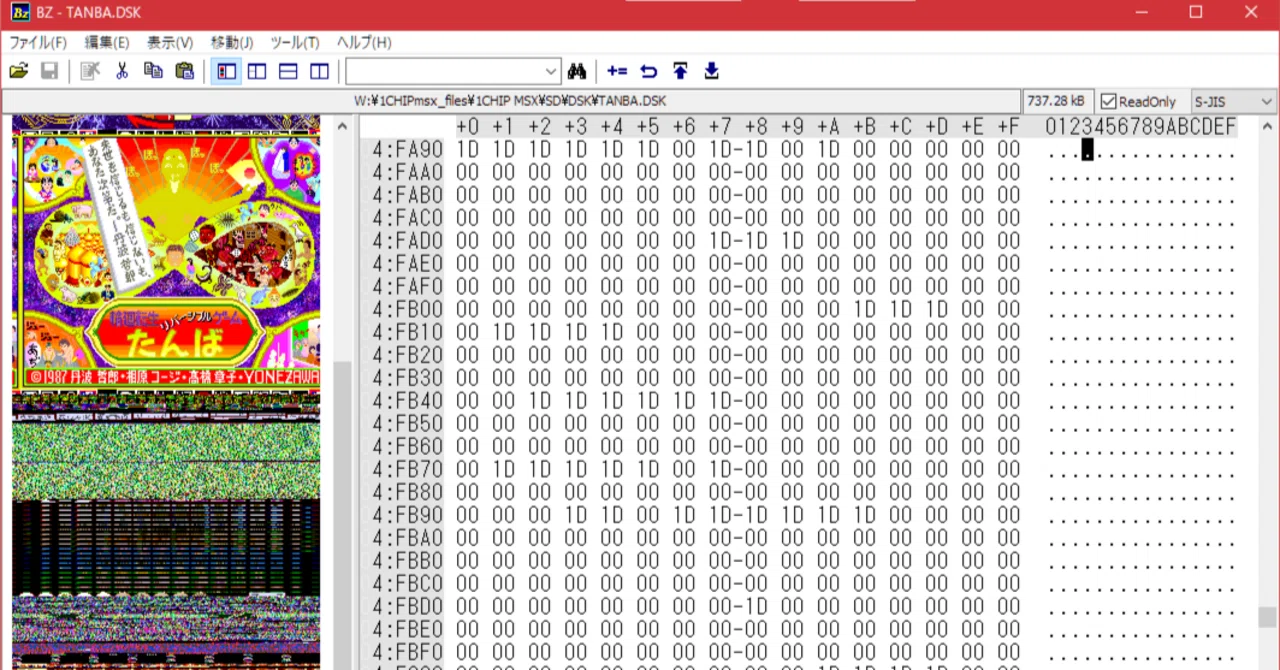
Task: Click the greyed-out edit icon beside the scissors
Action: click(90, 71)
